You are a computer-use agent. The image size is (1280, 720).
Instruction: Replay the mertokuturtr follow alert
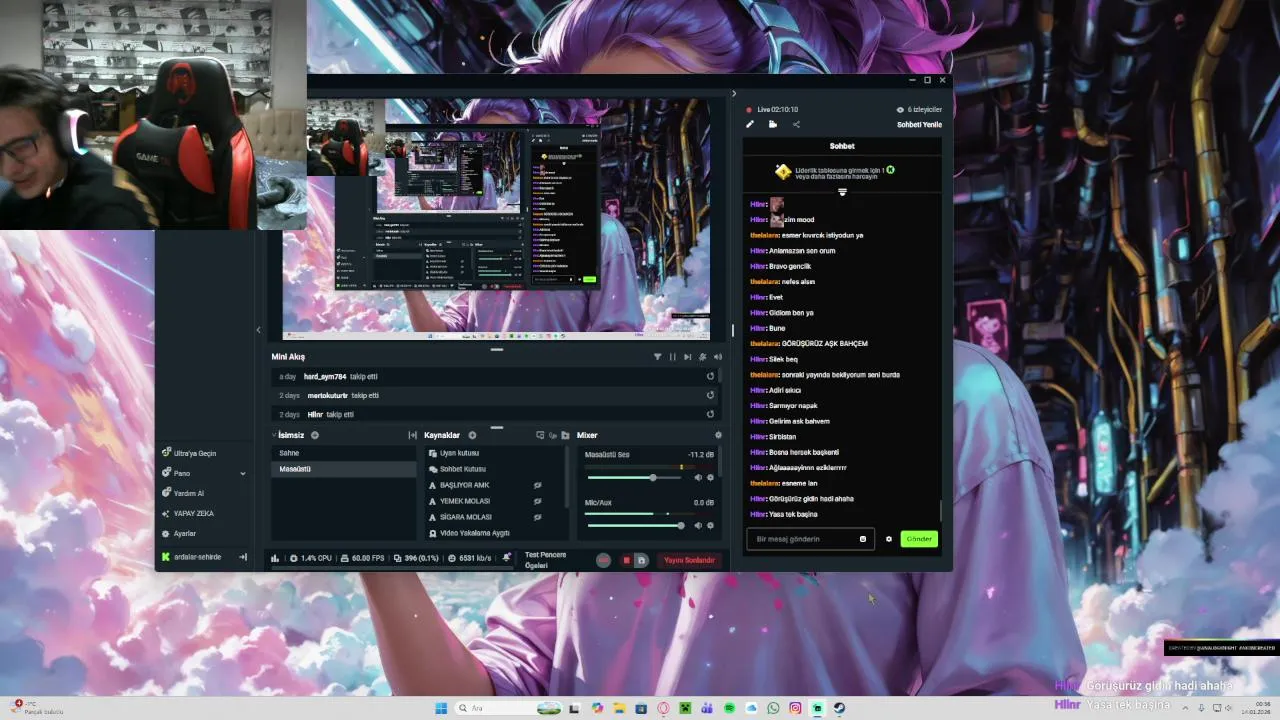pyautogui.click(x=710, y=395)
